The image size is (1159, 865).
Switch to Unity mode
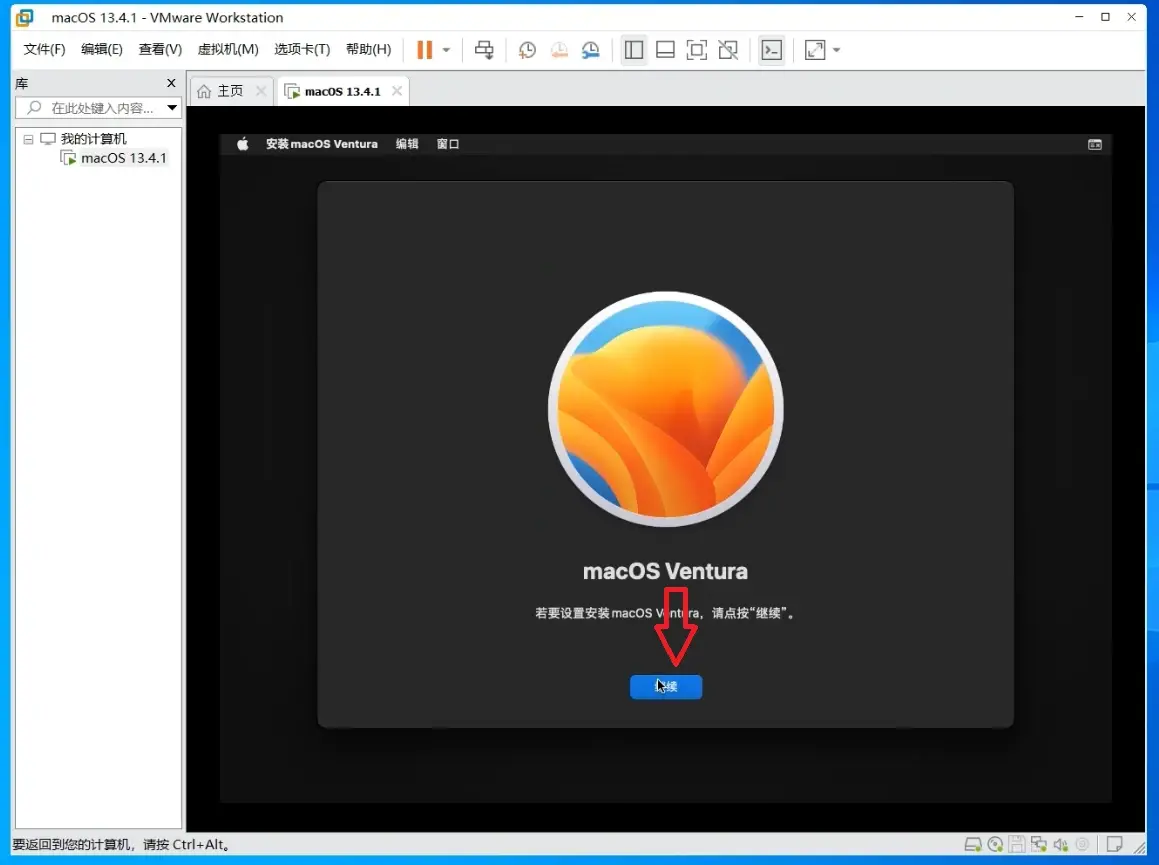(x=728, y=50)
